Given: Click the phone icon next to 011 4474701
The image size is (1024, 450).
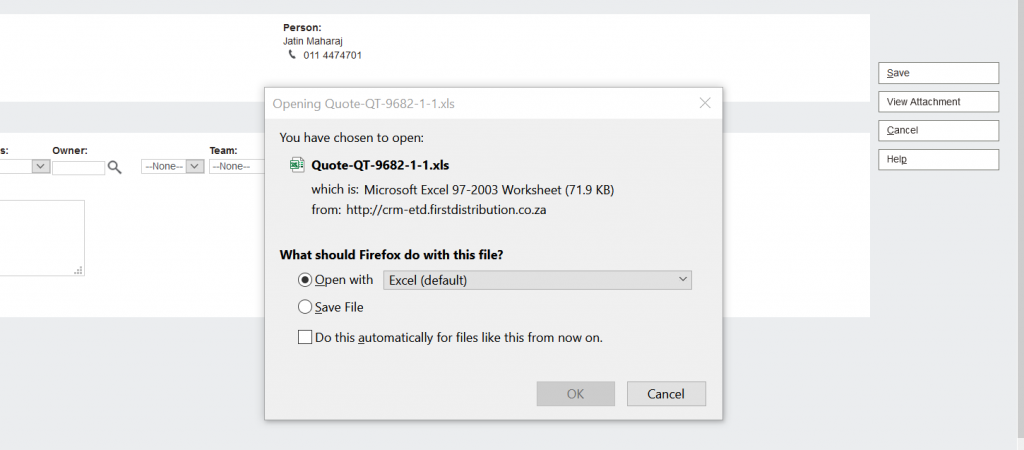Looking at the screenshot, I should tap(293, 55).
